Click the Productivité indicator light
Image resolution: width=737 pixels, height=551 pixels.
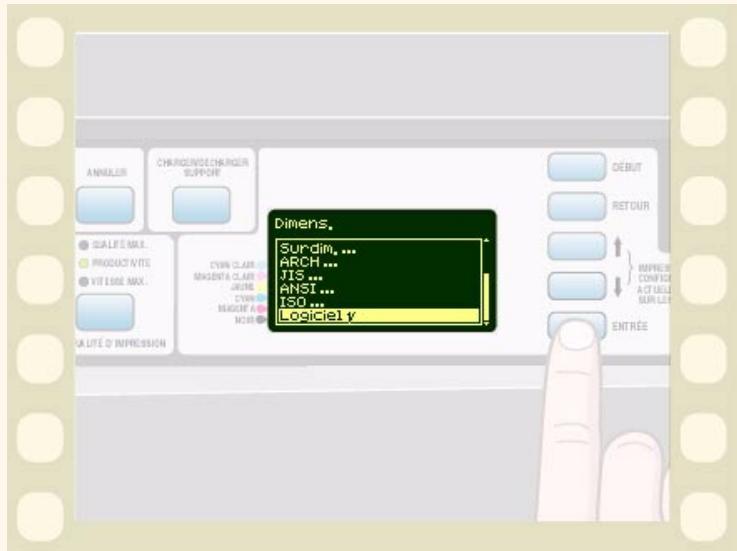(x=84, y=263)
